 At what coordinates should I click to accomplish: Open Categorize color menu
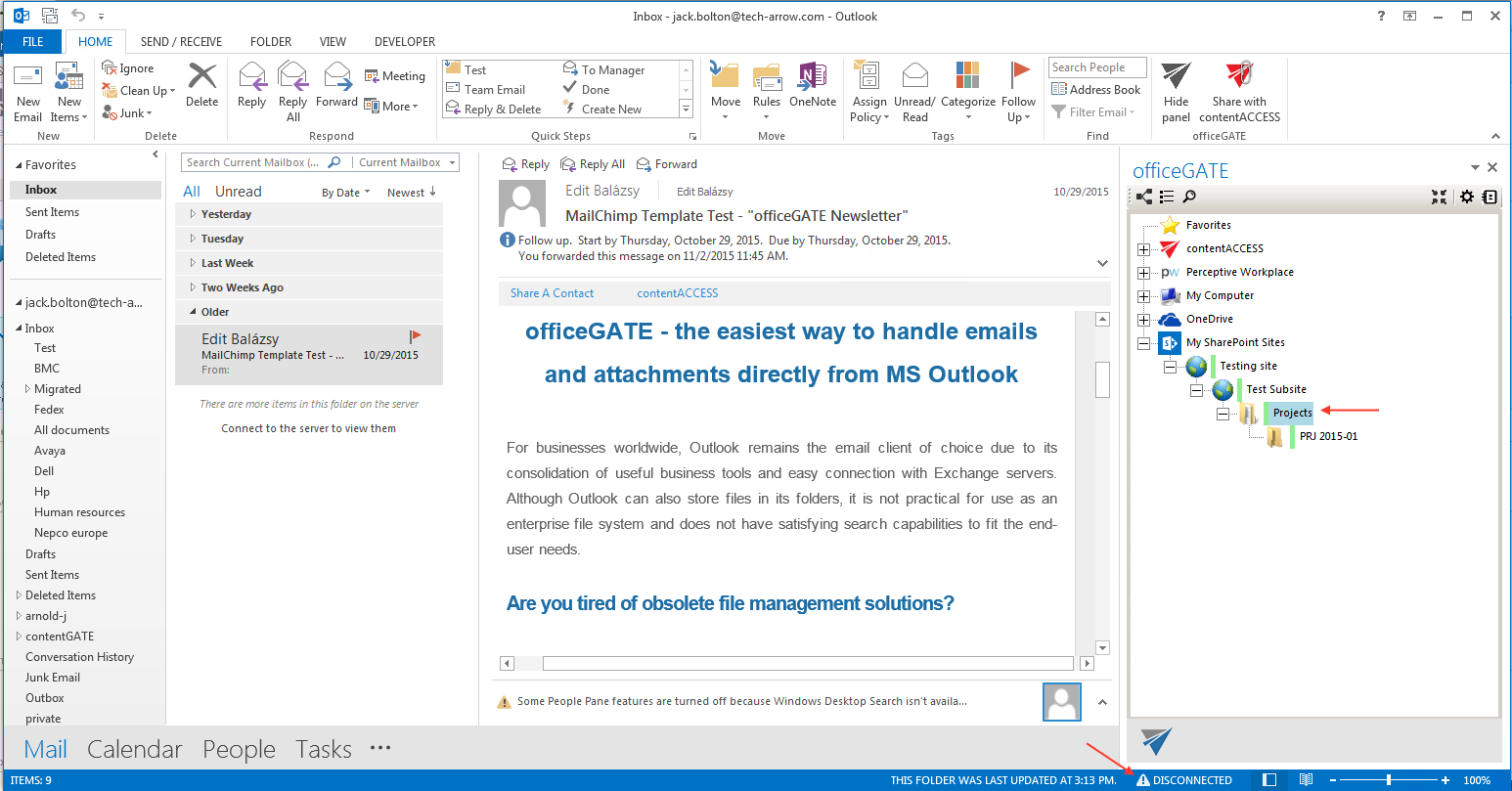pos(968,92)
